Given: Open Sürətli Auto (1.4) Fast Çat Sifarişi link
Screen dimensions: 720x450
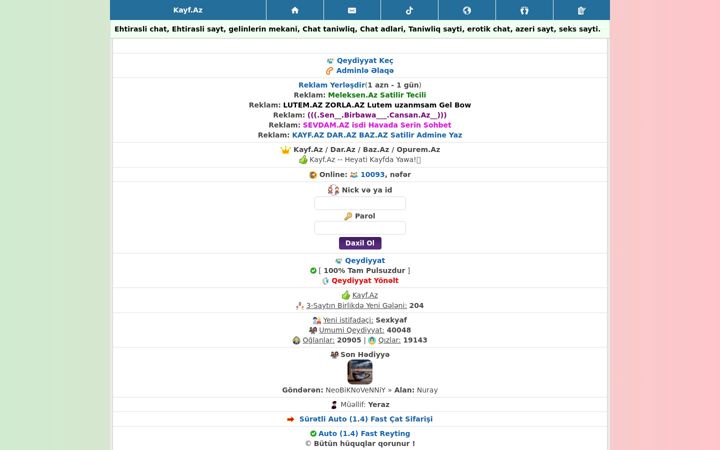Looking at the screenshot, I should point(366,419).
